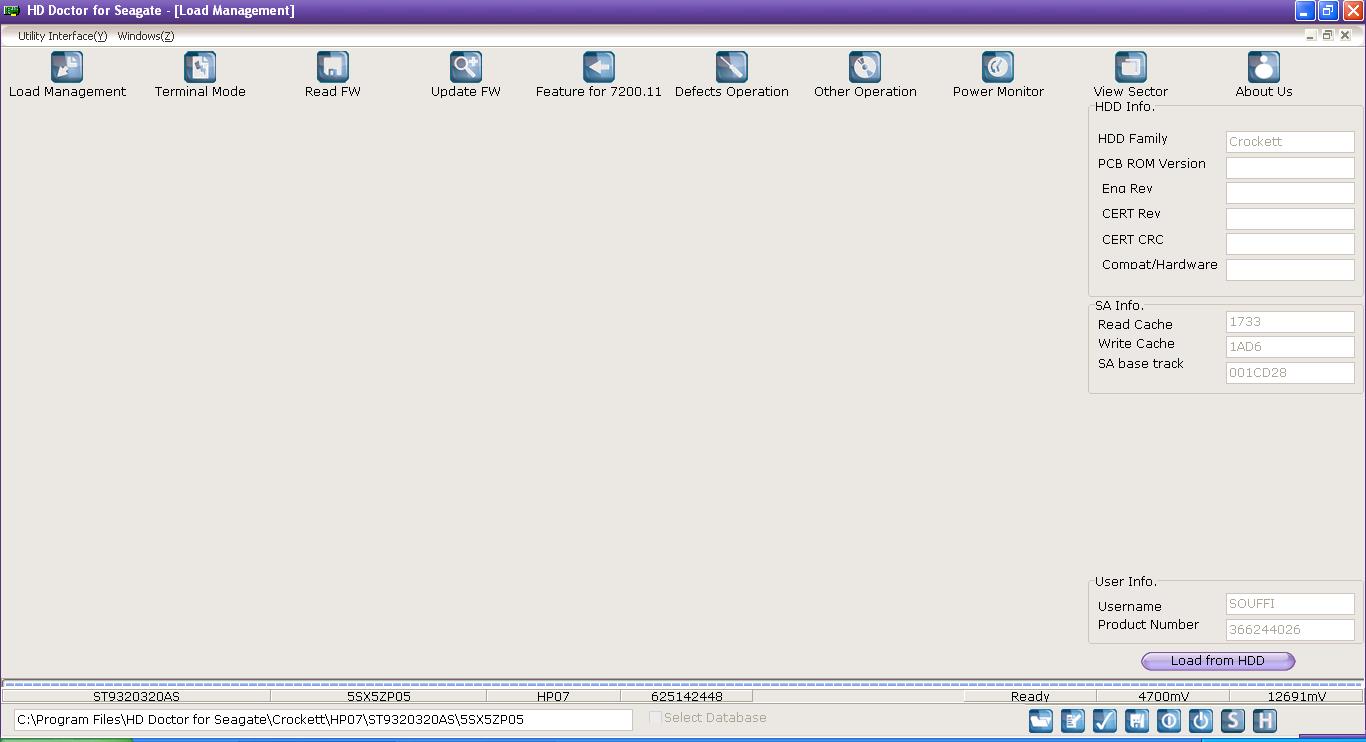Click the power-button icon at bottom

1201,720
